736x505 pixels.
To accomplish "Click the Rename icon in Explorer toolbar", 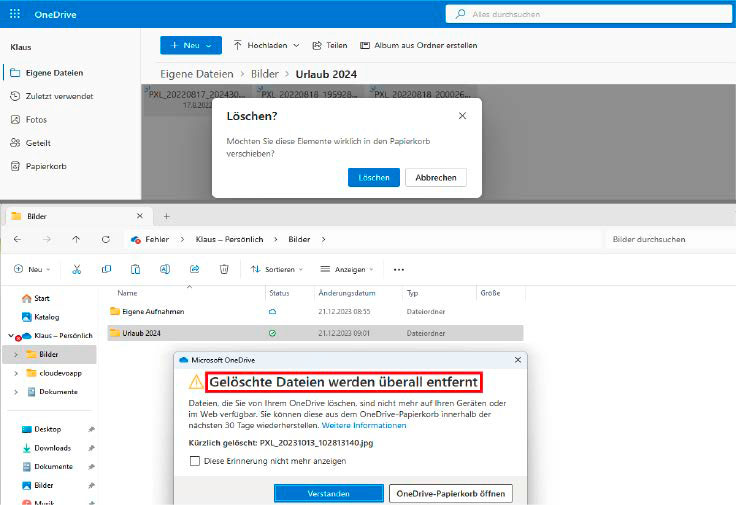I will click(x=165, y=269).
